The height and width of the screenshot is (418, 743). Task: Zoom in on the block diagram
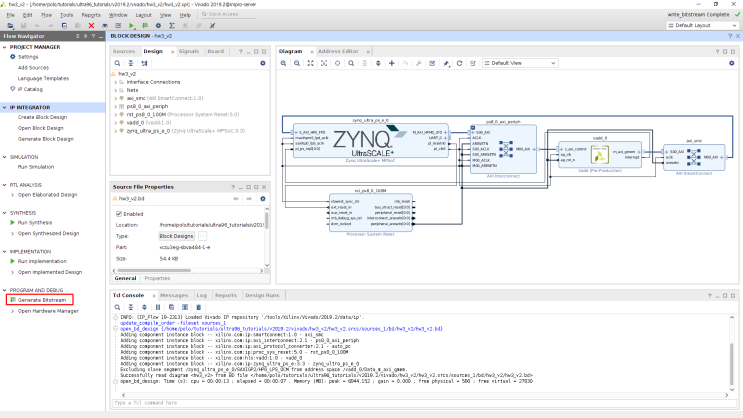coord(284,63)
